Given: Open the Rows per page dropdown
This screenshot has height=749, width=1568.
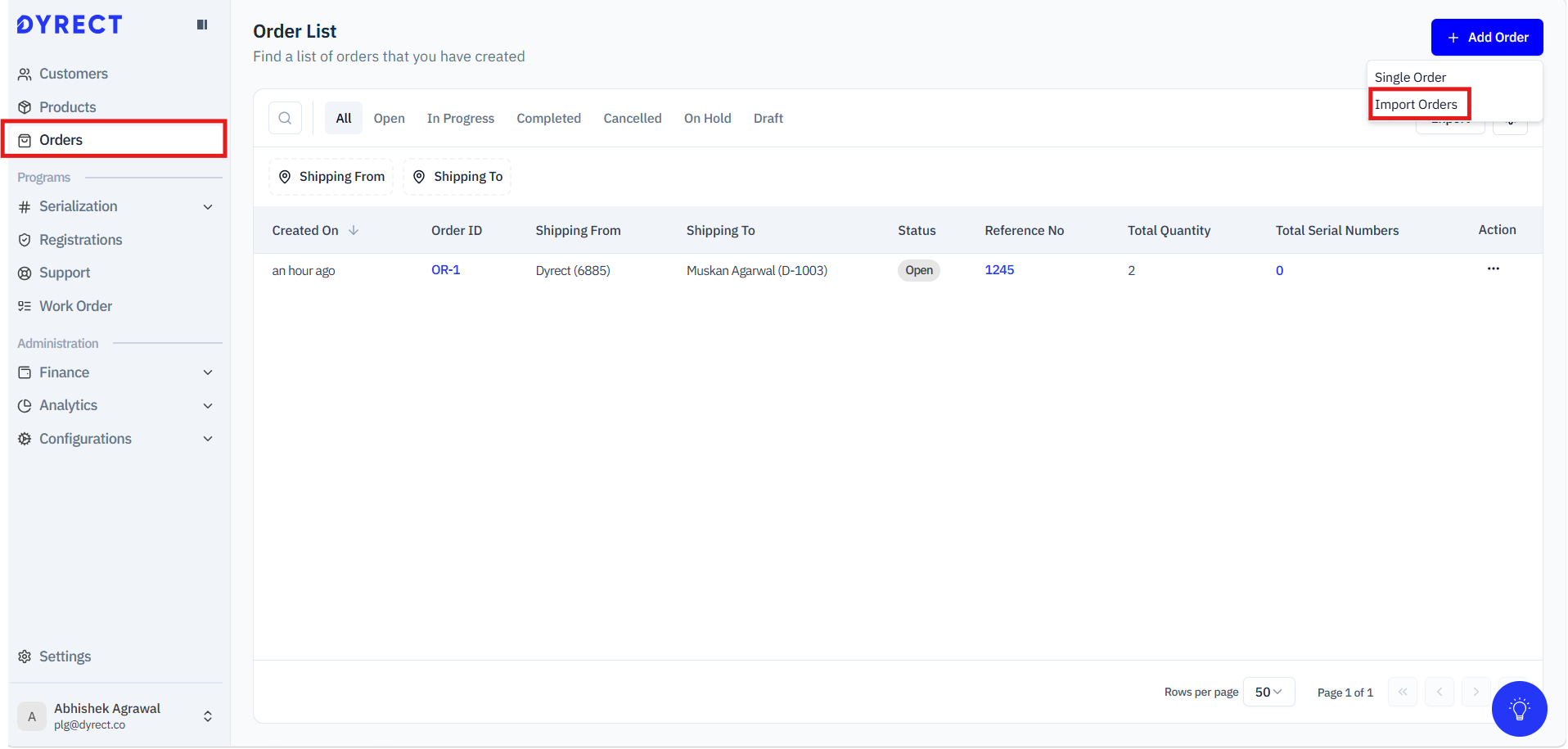Looking at the screenshot, I should click(x=1268, y=692).
